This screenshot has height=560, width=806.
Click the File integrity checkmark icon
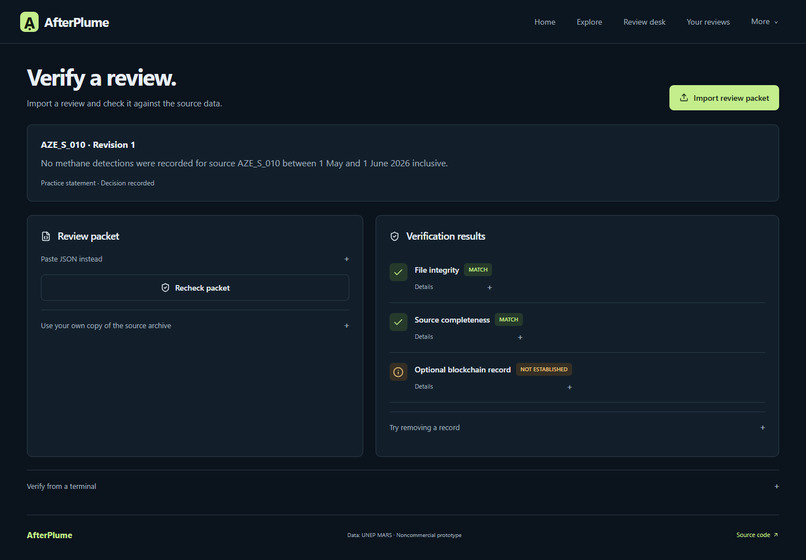pyautogui.click(x=398, y=273)
